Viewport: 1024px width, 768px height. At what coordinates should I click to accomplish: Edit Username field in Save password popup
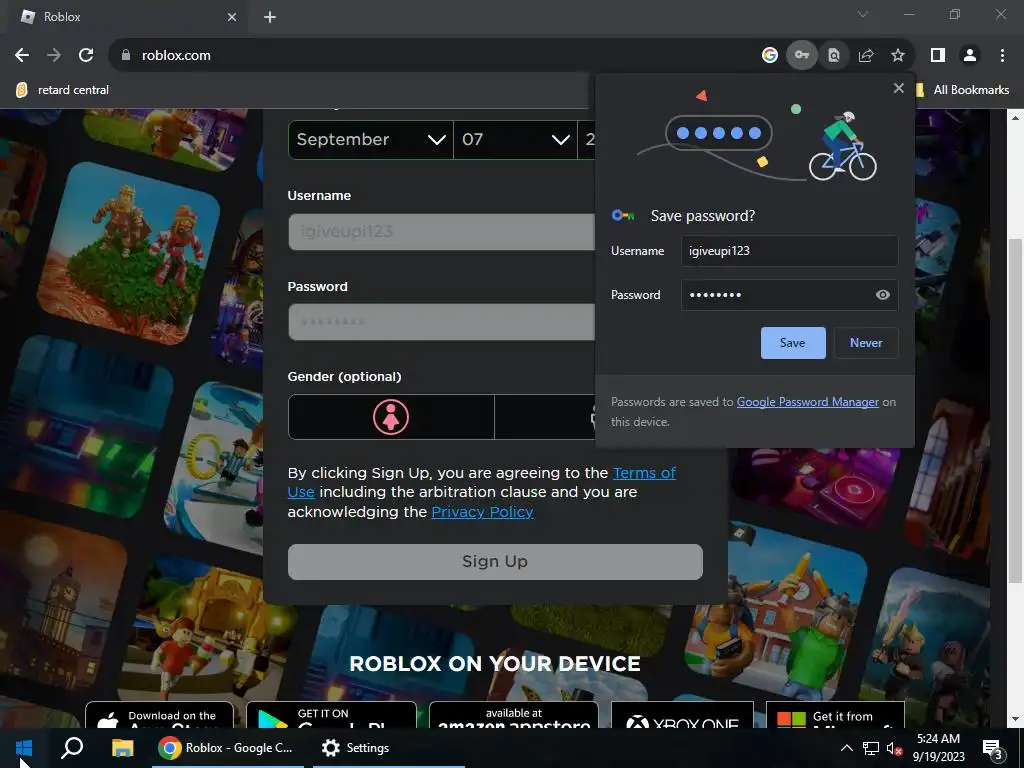(790, 251)
